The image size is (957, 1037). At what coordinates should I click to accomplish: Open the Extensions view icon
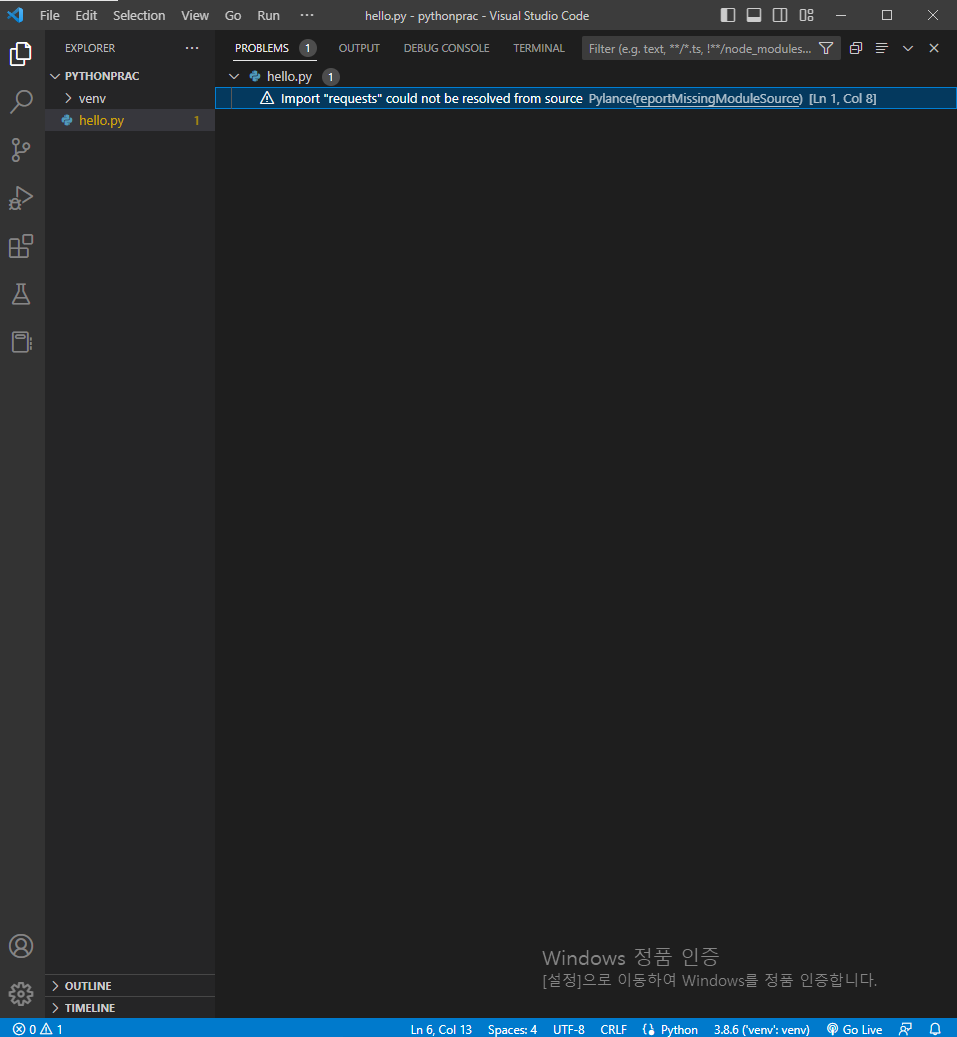tap(21, 246)
